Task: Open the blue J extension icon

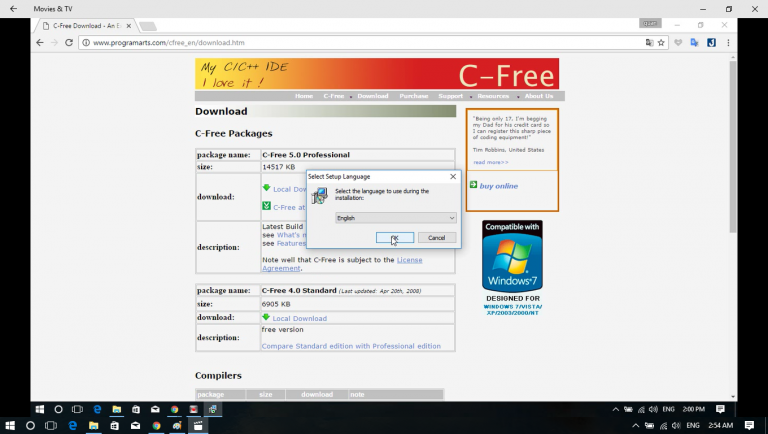Action: 711,43
